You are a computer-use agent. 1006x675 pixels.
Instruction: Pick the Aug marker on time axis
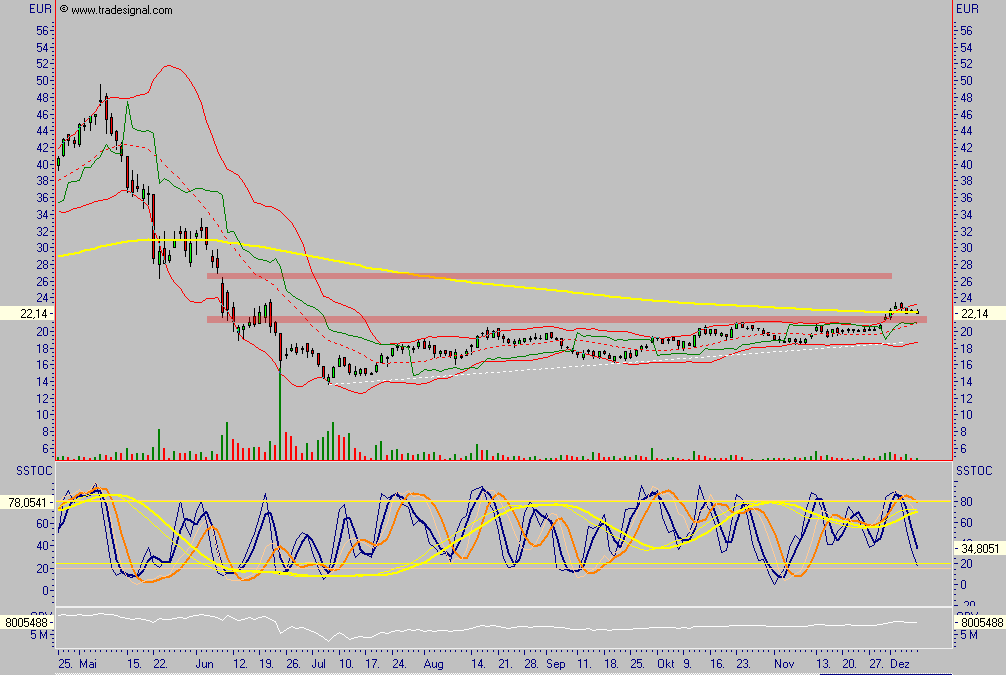point(433,663)
